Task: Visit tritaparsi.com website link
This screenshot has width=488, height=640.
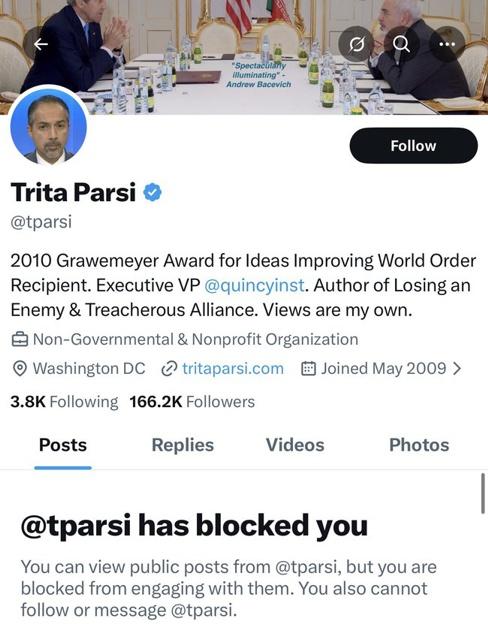Action: tap(233, 369)
